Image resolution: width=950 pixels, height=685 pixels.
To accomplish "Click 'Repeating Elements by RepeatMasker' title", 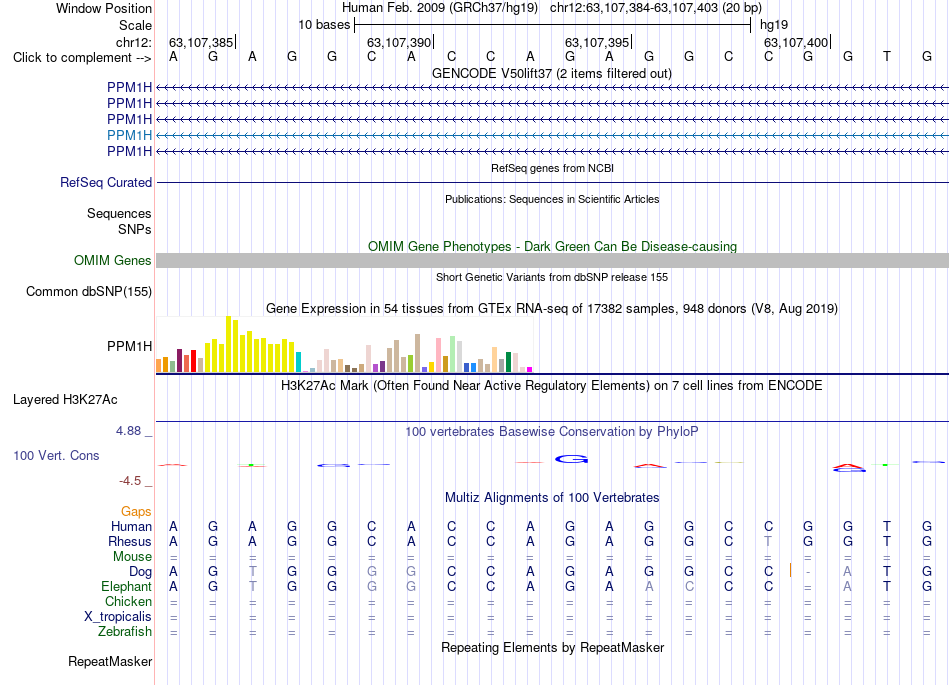I will click(552, 647).
